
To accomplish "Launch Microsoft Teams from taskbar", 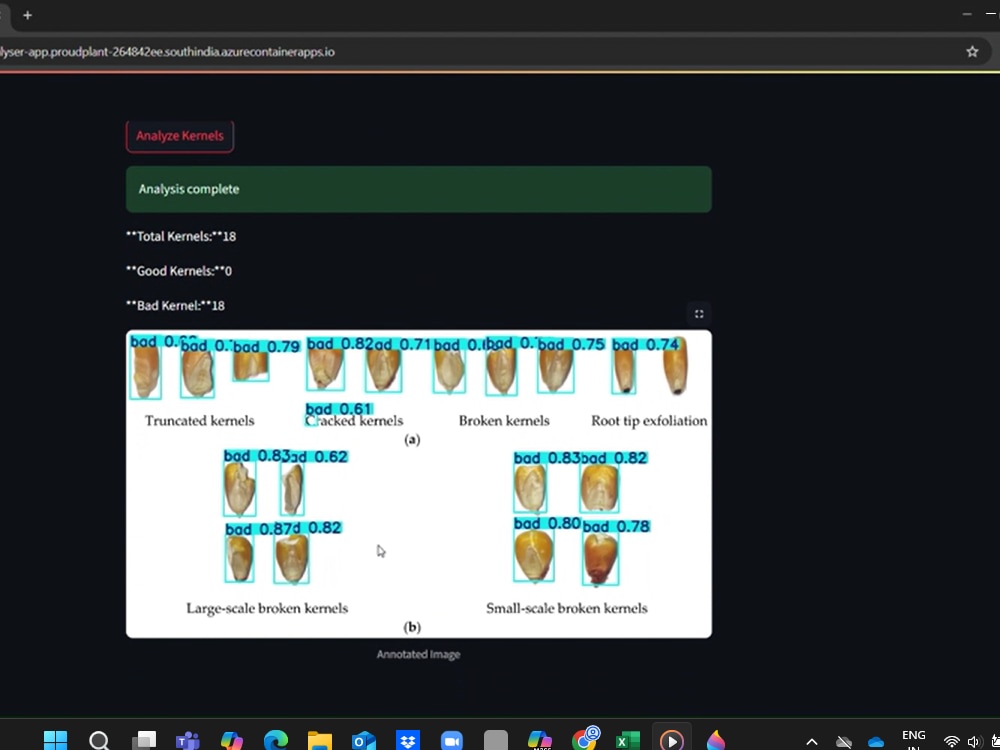I will (188, 741).
